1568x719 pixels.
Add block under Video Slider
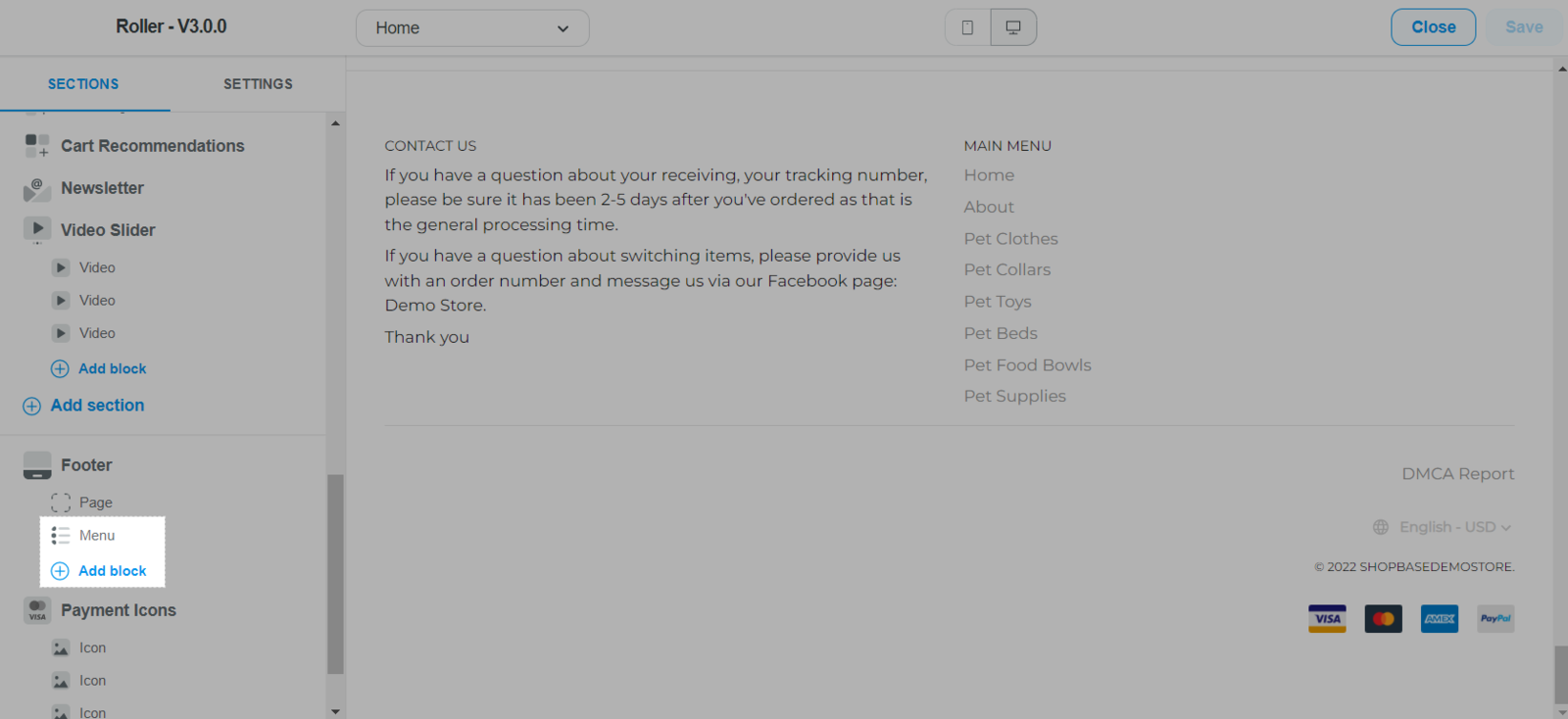click(x=112, y=369)
